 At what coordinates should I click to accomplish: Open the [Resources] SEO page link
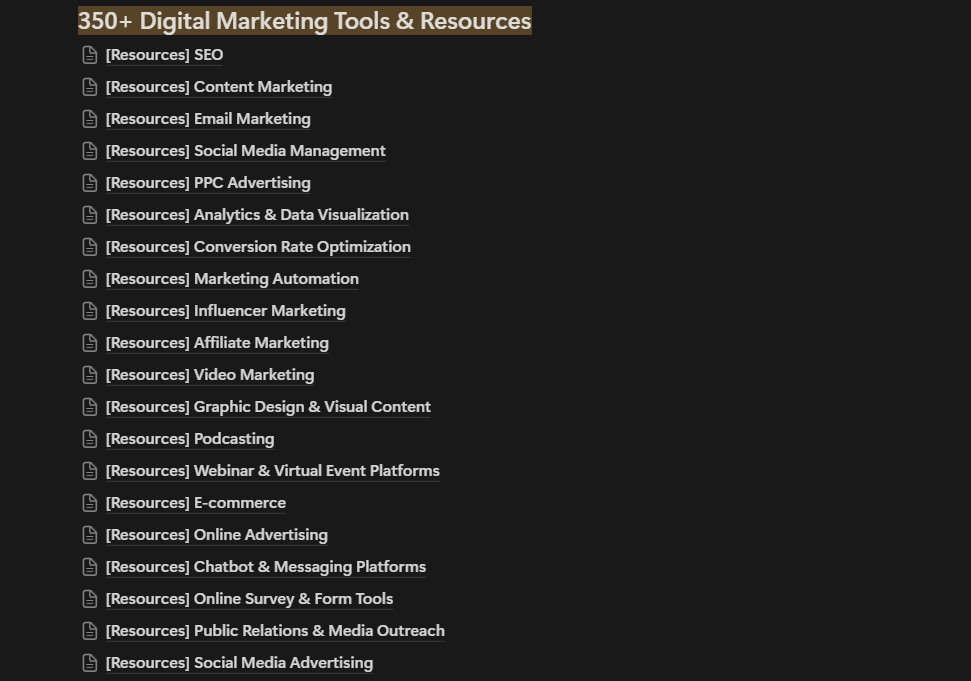pyautogui.click(x=164, y=55)
